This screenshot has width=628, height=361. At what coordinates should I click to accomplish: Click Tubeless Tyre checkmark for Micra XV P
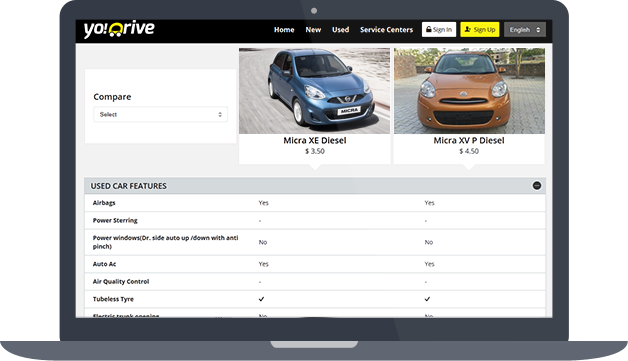pos(427,299)
